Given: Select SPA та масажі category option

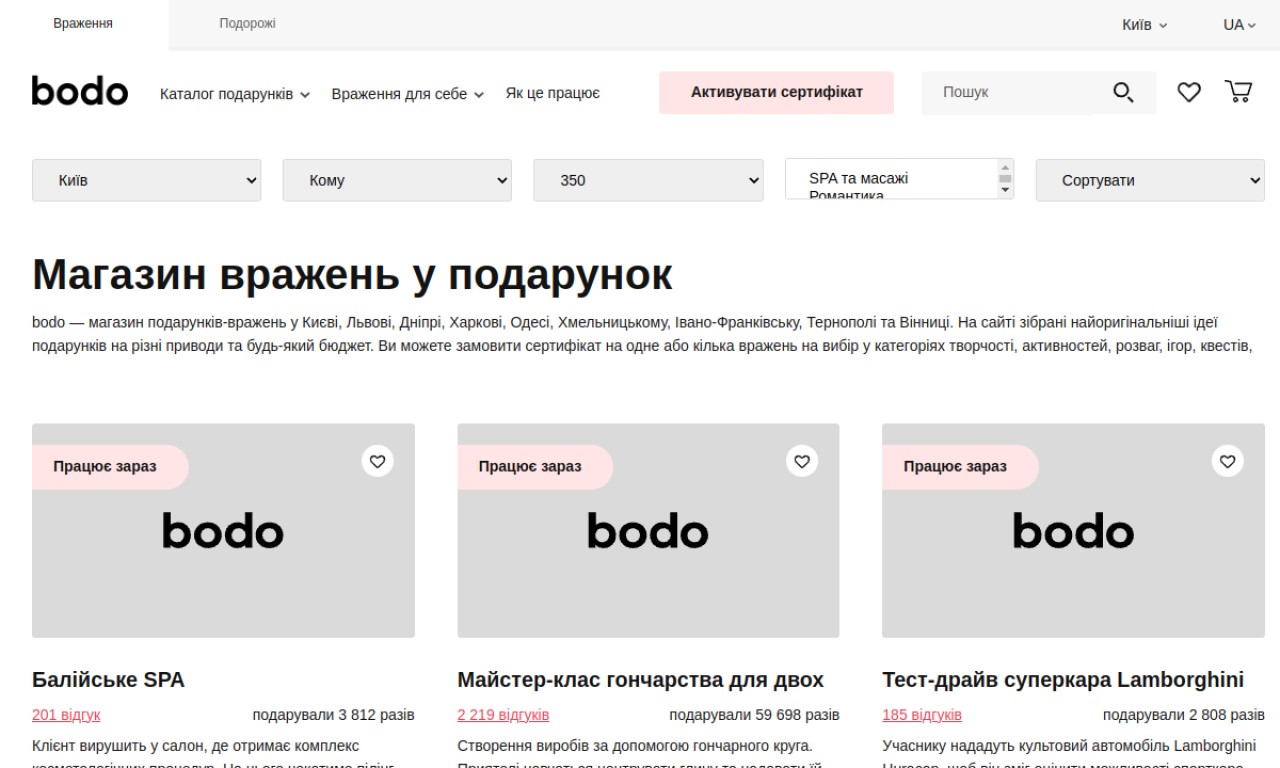Looking at the screenshot, I should pos(858,178).
